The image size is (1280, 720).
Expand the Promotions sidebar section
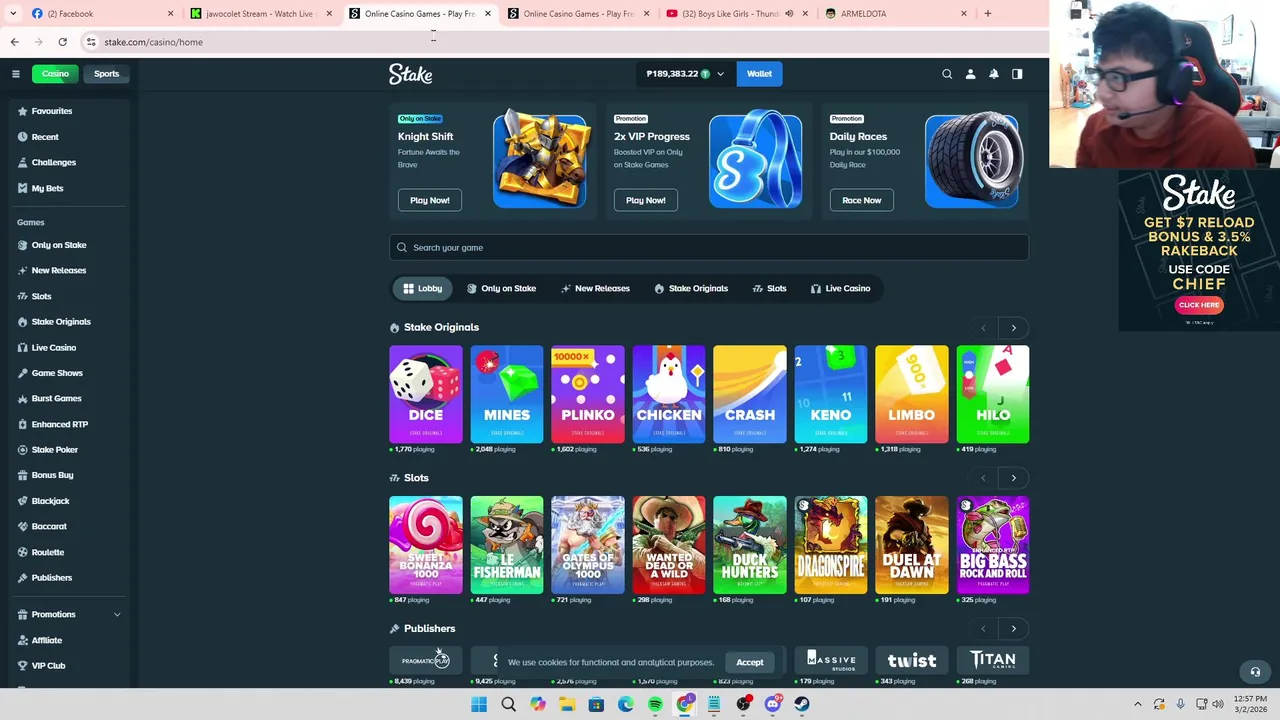tap(117, 614)
